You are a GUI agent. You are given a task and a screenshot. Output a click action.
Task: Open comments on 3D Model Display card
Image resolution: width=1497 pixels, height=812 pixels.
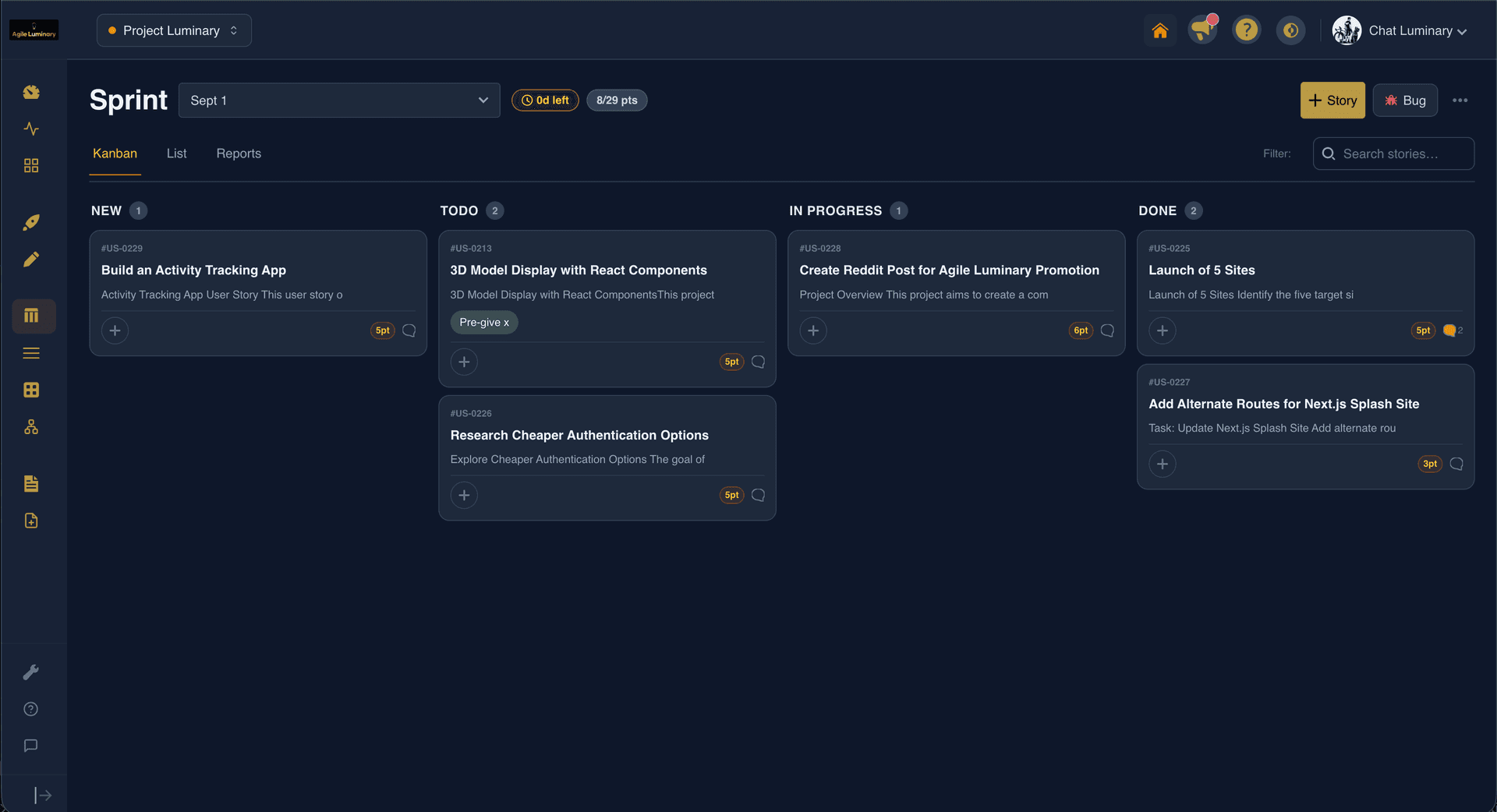759,362
